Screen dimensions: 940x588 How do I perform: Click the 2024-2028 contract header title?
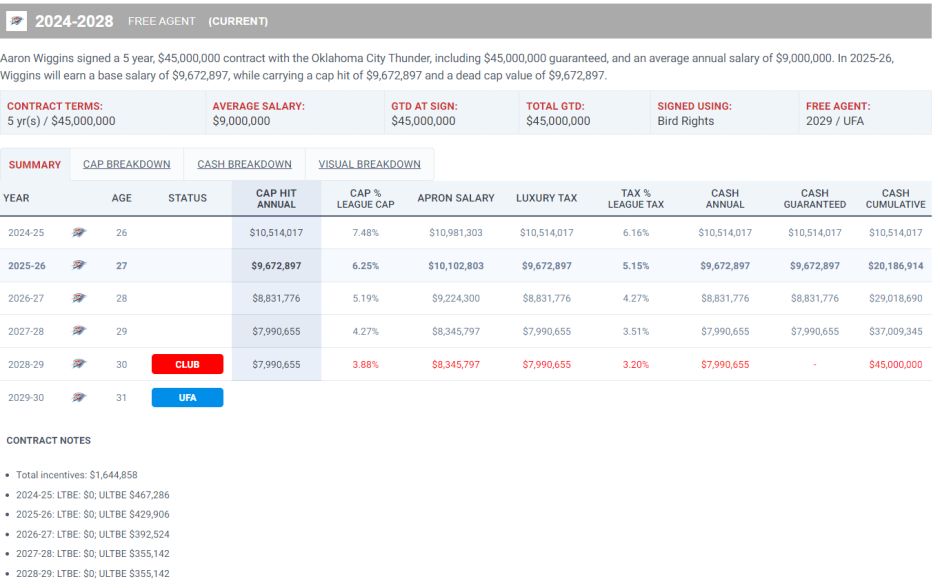[x=74, y=21]
